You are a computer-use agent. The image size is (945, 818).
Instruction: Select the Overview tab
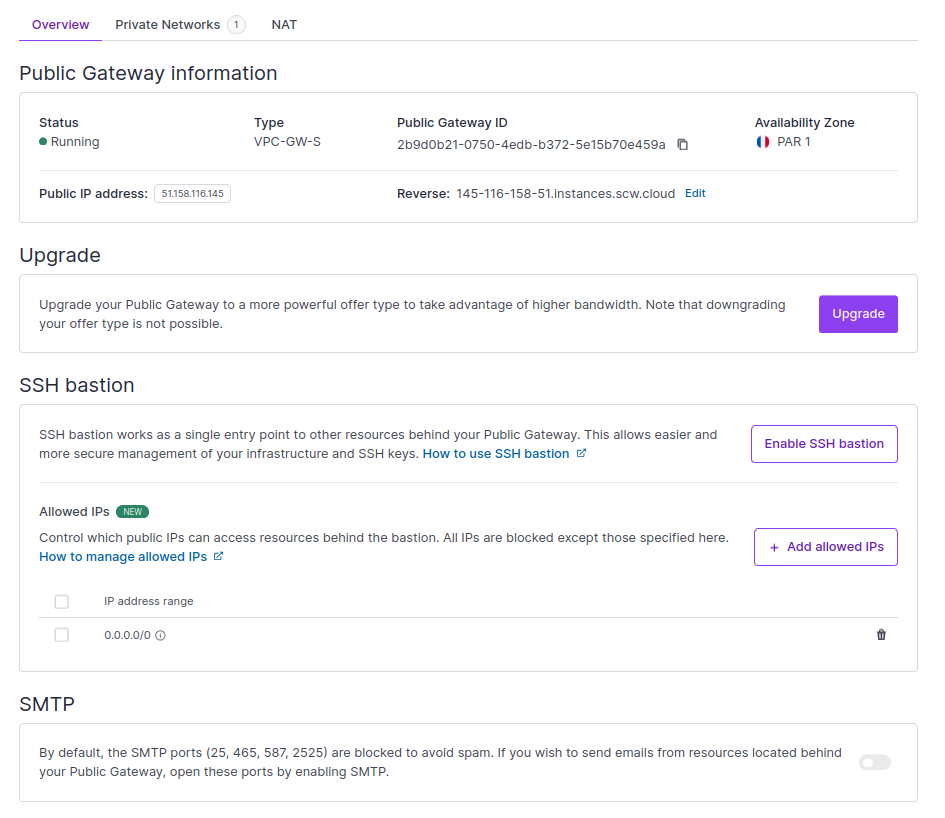pos(60,24)
